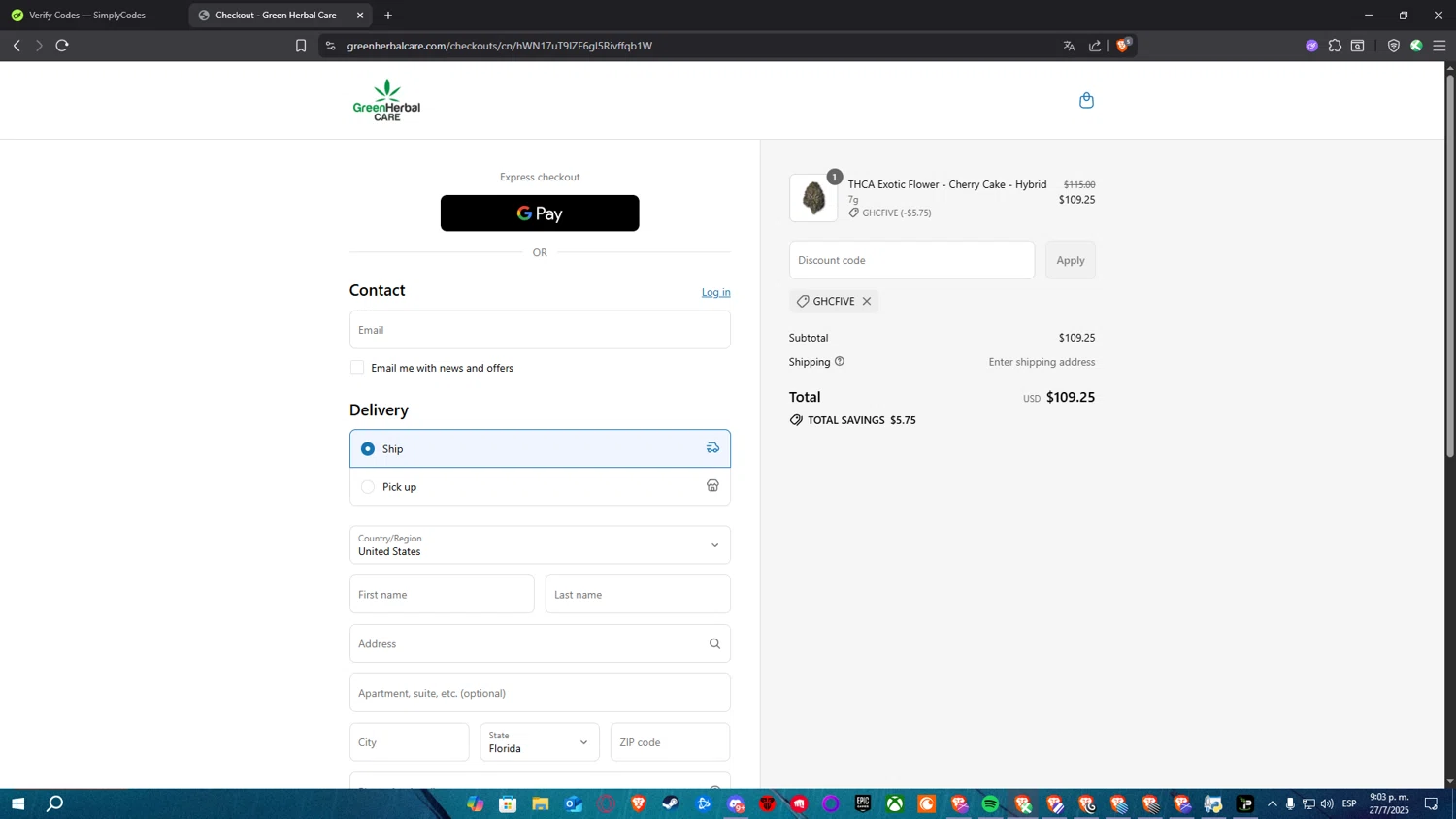Toggle the browser sidebar panel icon

click(1357, 46)
